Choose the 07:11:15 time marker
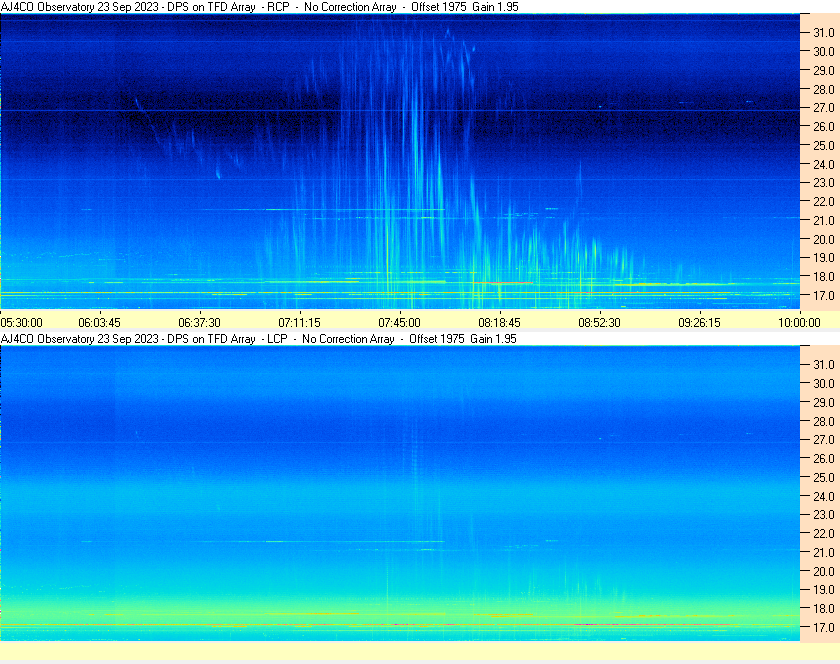The width and height of the screenshot is (840, 664). pyautogui.click(x=299, y=323)
